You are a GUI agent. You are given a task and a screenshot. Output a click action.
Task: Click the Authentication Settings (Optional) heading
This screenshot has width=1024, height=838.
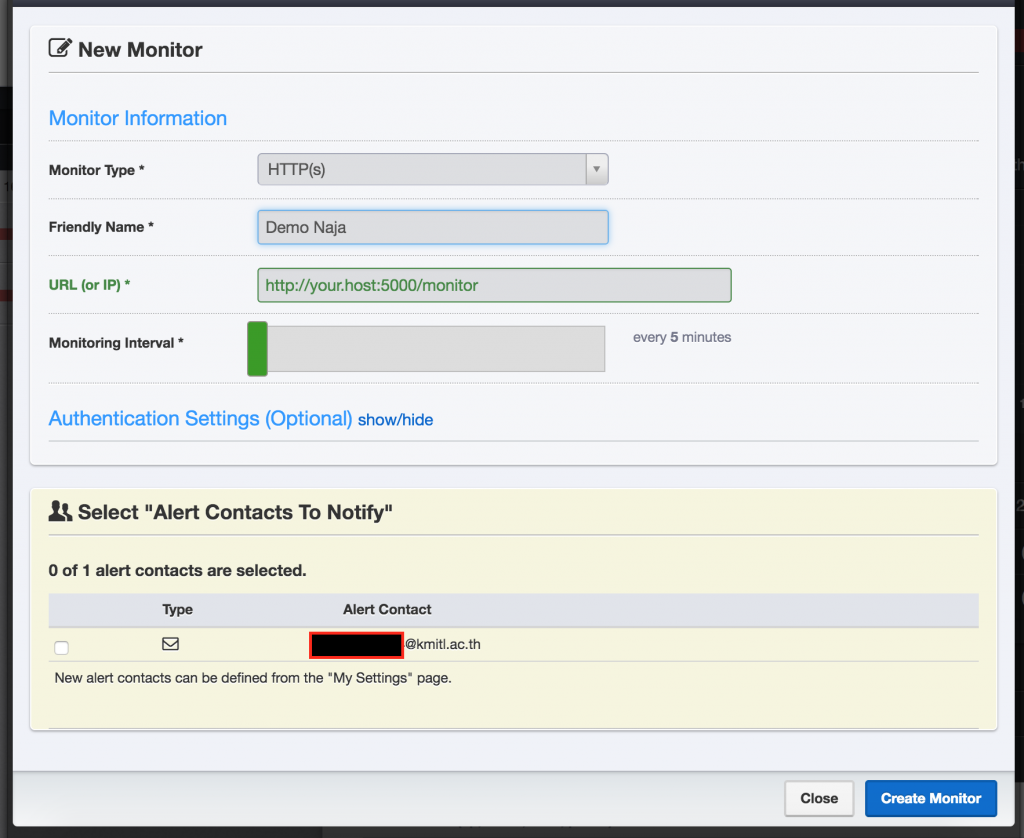point(200,419)
